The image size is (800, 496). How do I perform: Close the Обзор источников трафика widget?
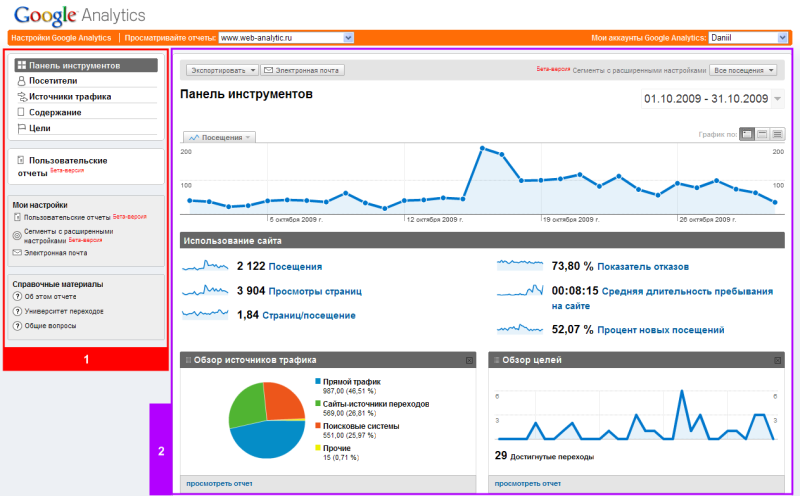[x=469, y=360]
